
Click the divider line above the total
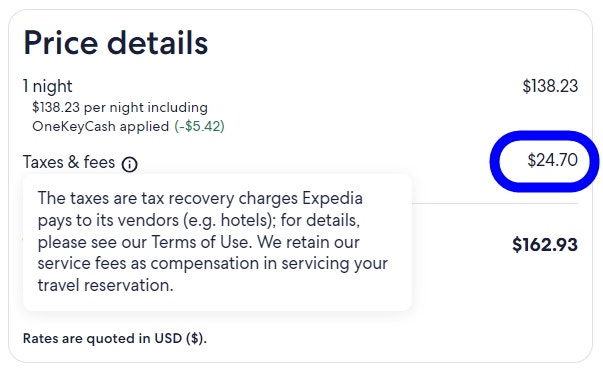tap(495, 204)
